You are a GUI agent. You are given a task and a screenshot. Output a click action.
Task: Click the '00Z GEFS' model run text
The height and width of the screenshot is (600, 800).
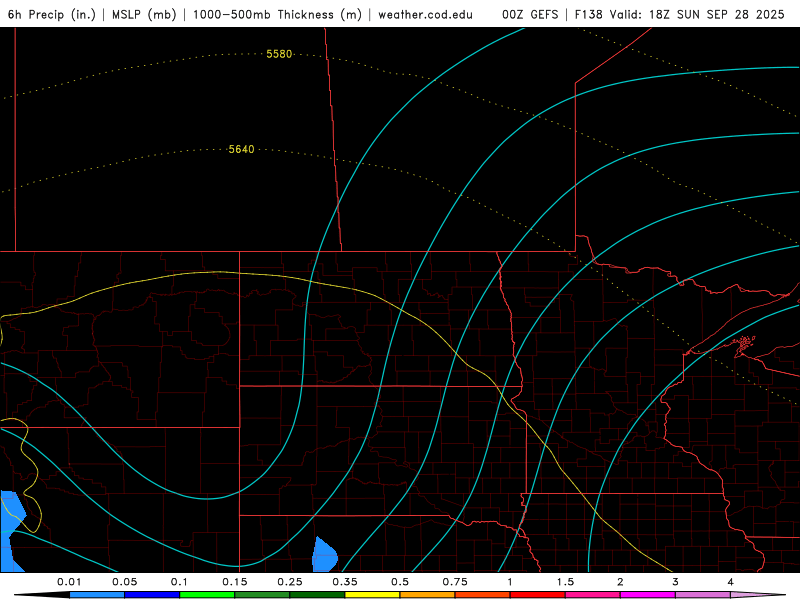click(530, 14)
